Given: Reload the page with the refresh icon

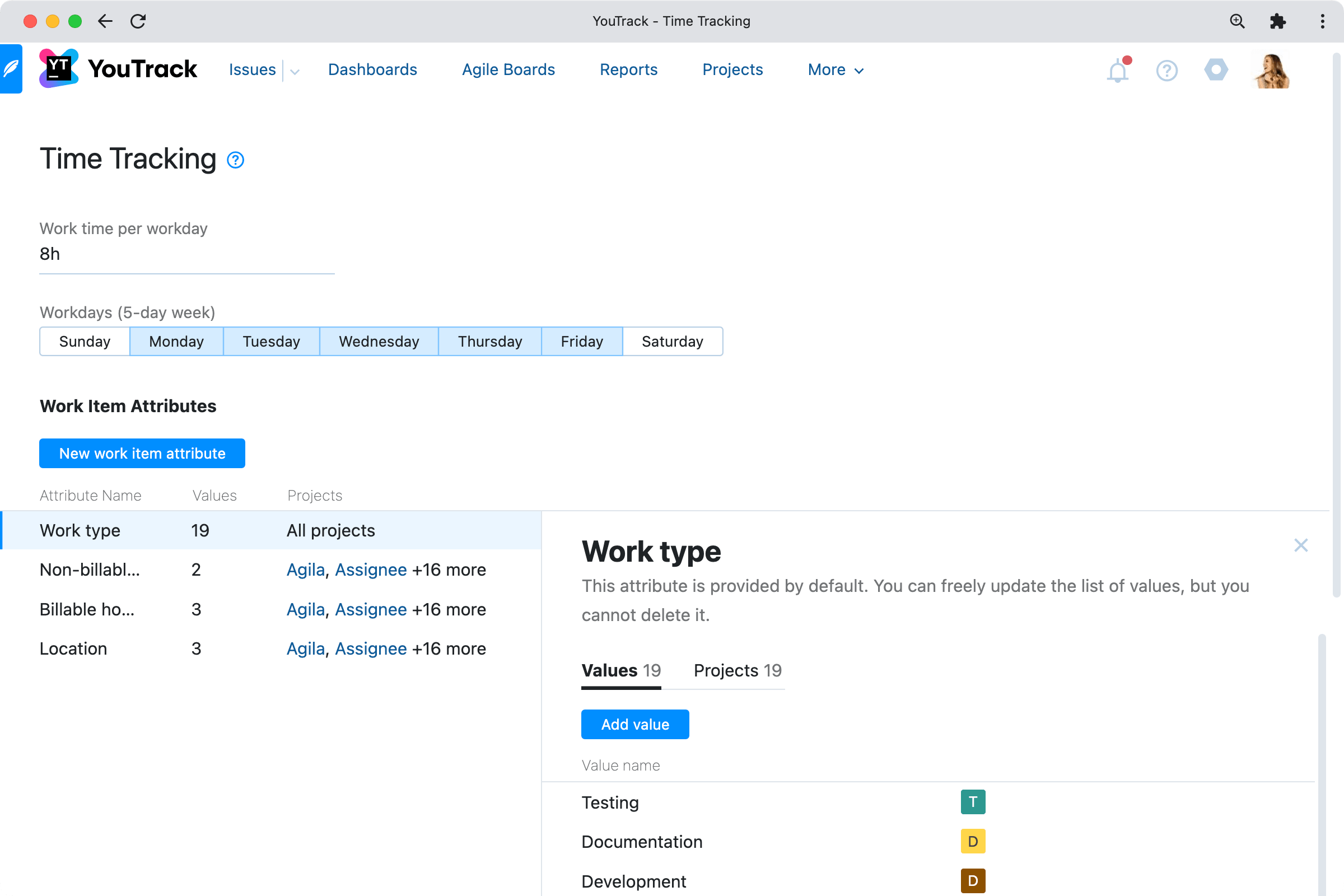Looking at the screenshot, I should [x=138, y=21].
